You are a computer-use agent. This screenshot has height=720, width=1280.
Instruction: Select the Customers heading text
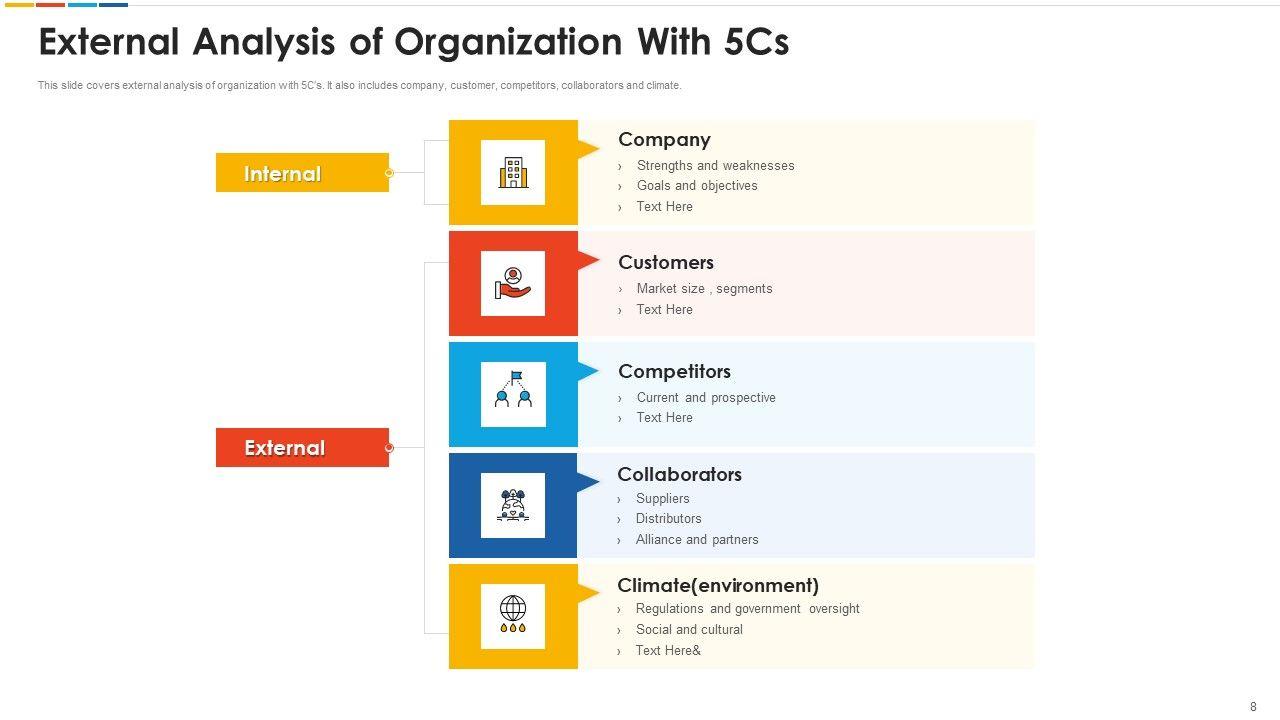tap(665, 263)
